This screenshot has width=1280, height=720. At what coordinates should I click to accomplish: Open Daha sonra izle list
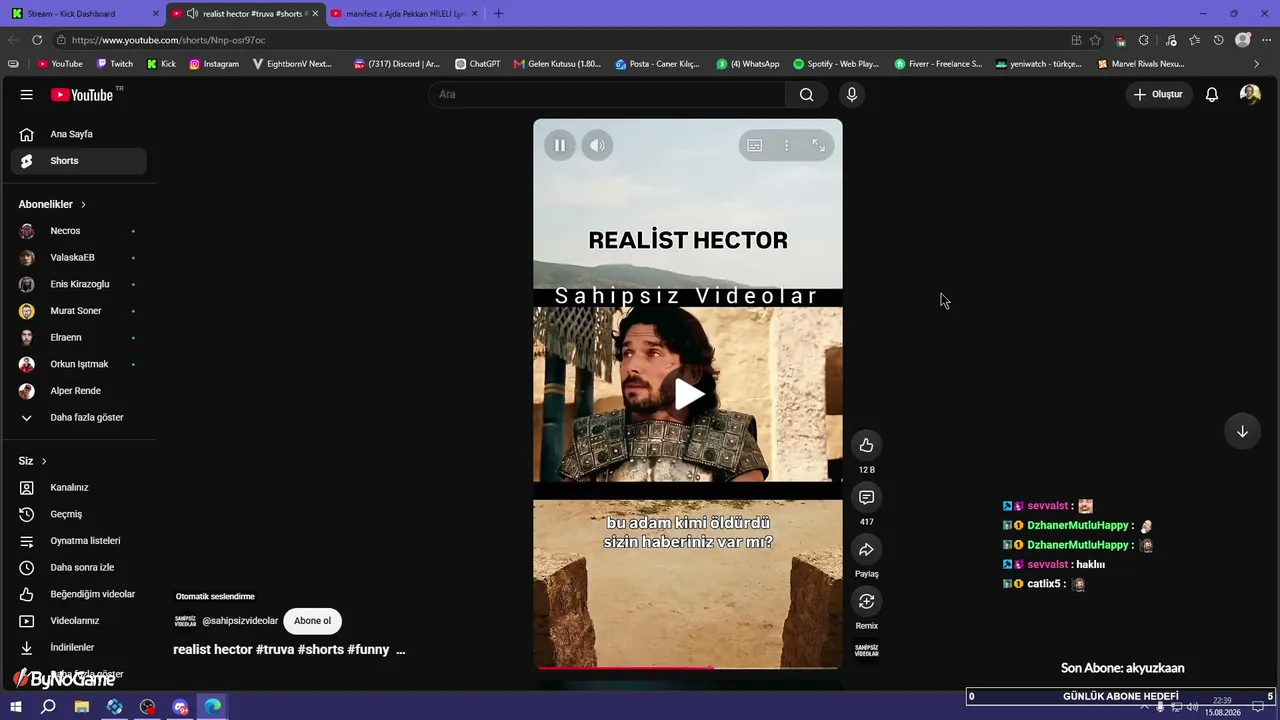pos(79,568)
